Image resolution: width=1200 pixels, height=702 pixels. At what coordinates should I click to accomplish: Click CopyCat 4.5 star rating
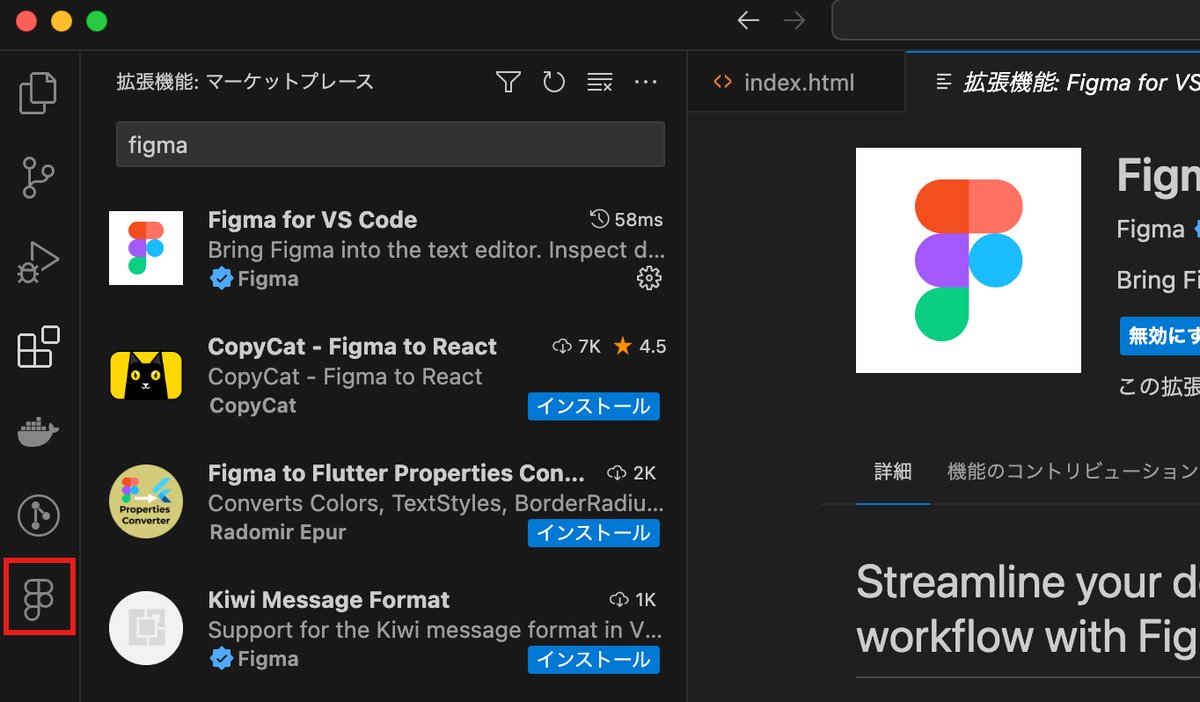[640, 346]
